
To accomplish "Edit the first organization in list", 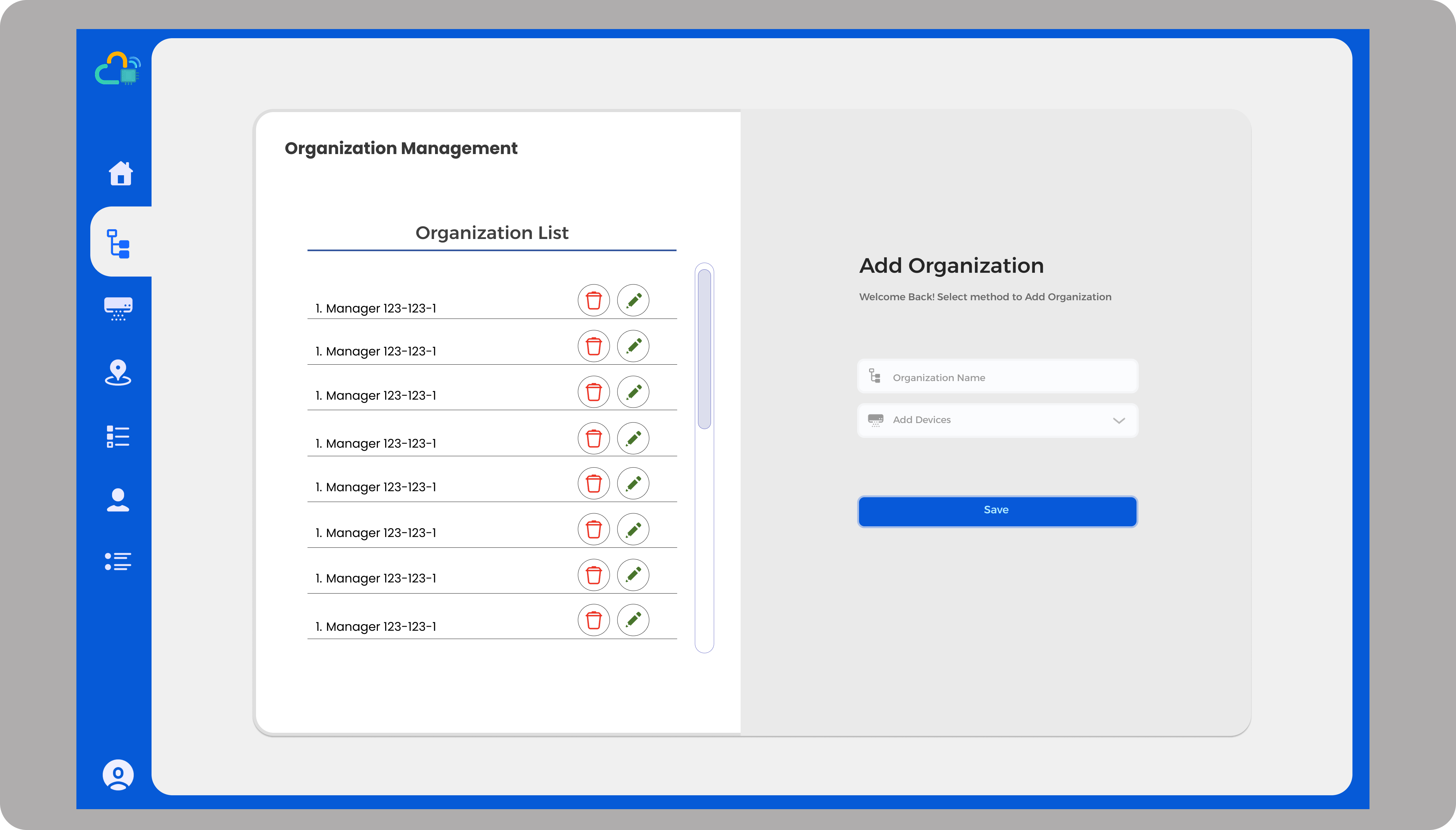I will click(633, 301).
